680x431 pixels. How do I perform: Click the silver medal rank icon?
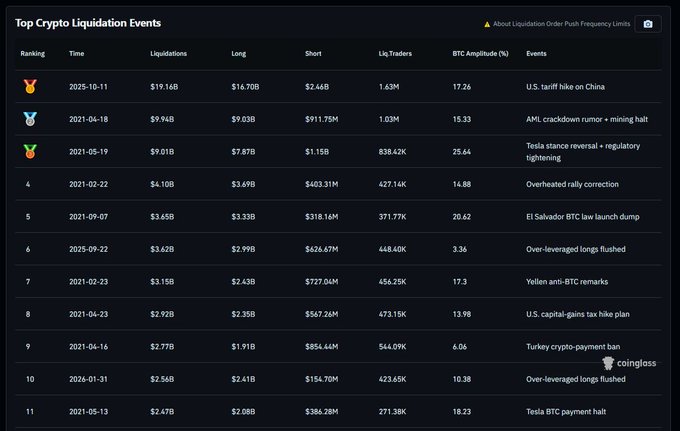(30, 119)
